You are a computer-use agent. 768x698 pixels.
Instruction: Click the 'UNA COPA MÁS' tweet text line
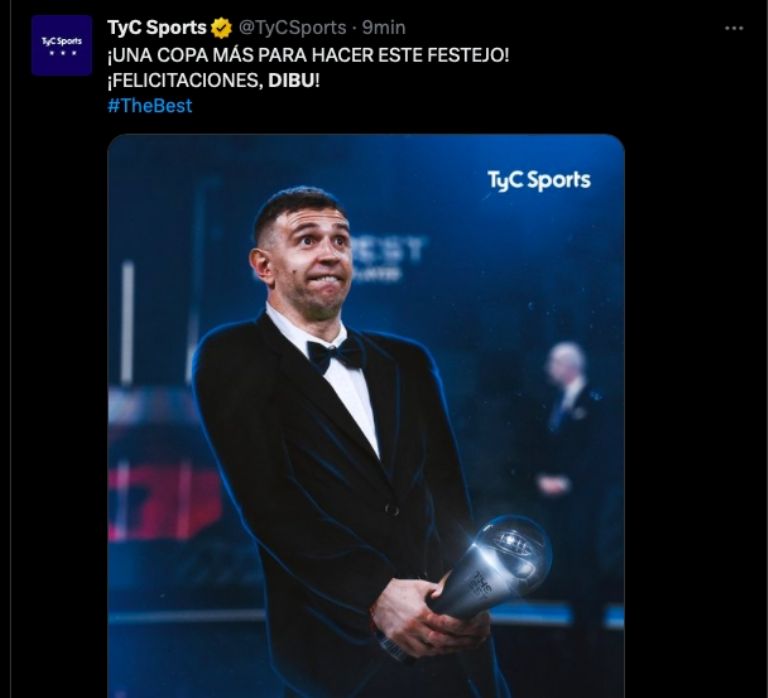309,55
